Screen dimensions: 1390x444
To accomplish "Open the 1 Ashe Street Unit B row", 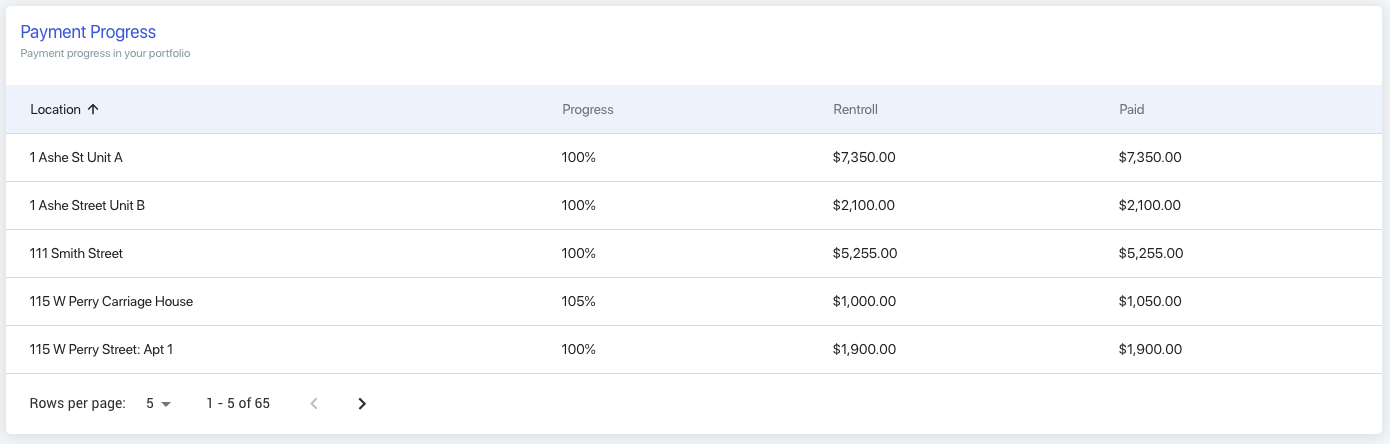I will tap(695, 206).
